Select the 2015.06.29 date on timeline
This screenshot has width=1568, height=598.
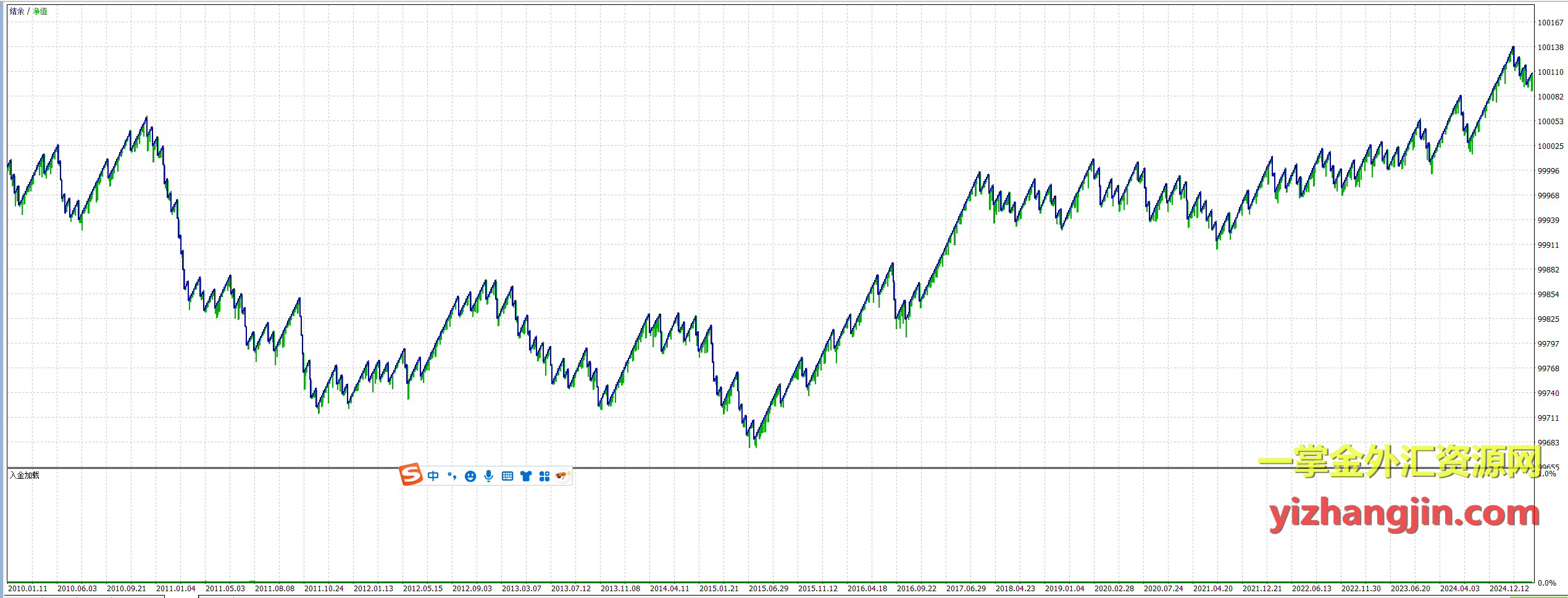[769, 588]
